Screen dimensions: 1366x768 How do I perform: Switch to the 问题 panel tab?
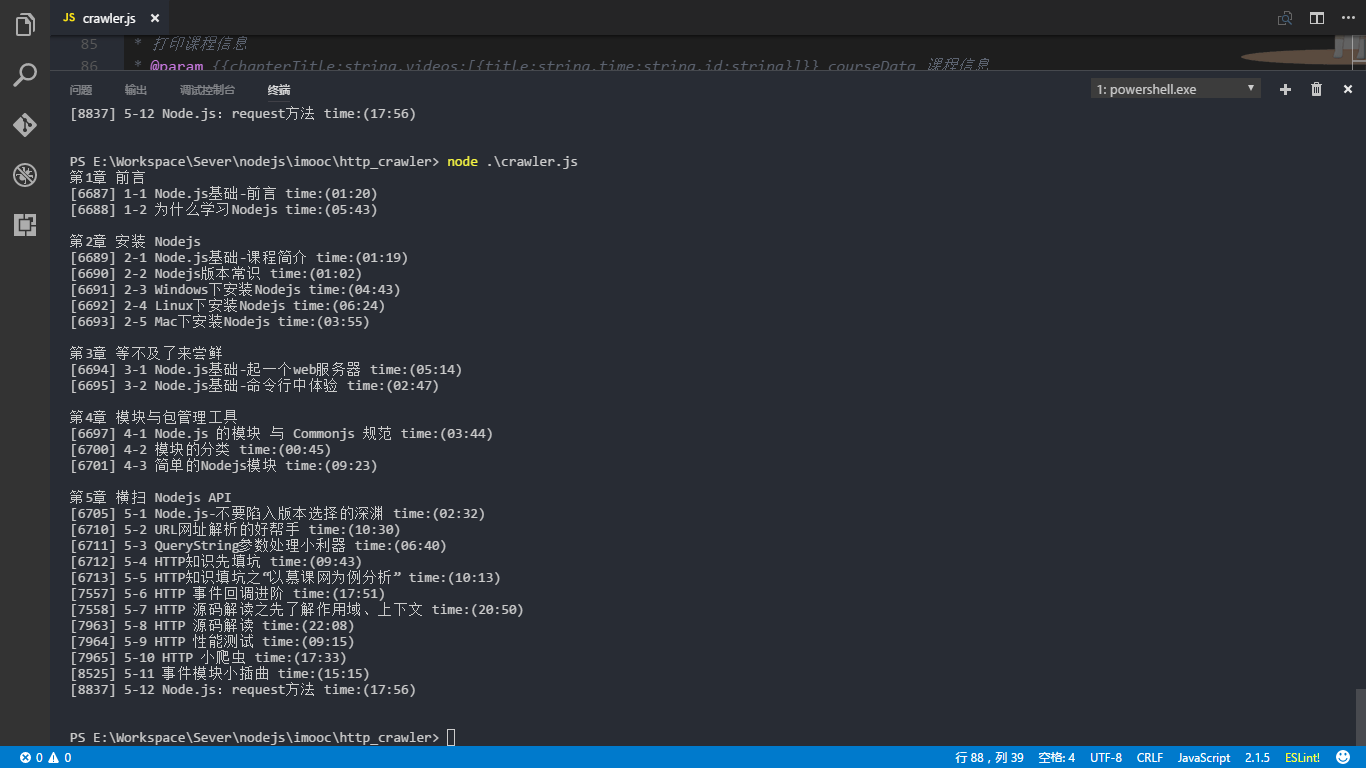(x=81, y=90)
